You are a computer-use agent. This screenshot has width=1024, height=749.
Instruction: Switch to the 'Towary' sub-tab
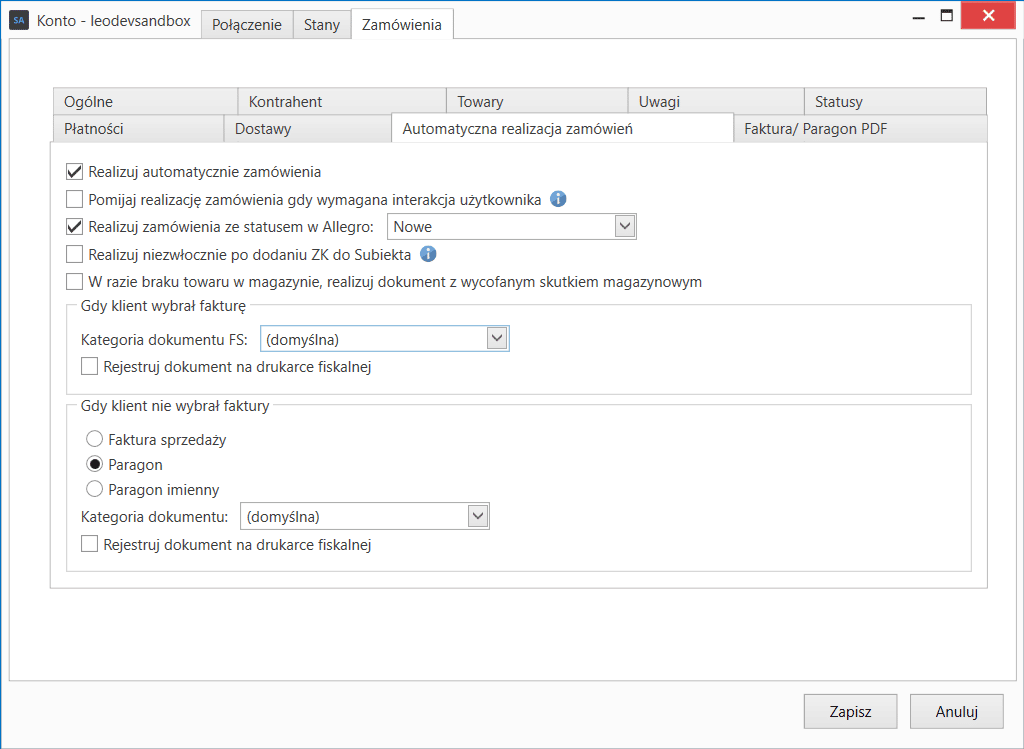point(537,101)
